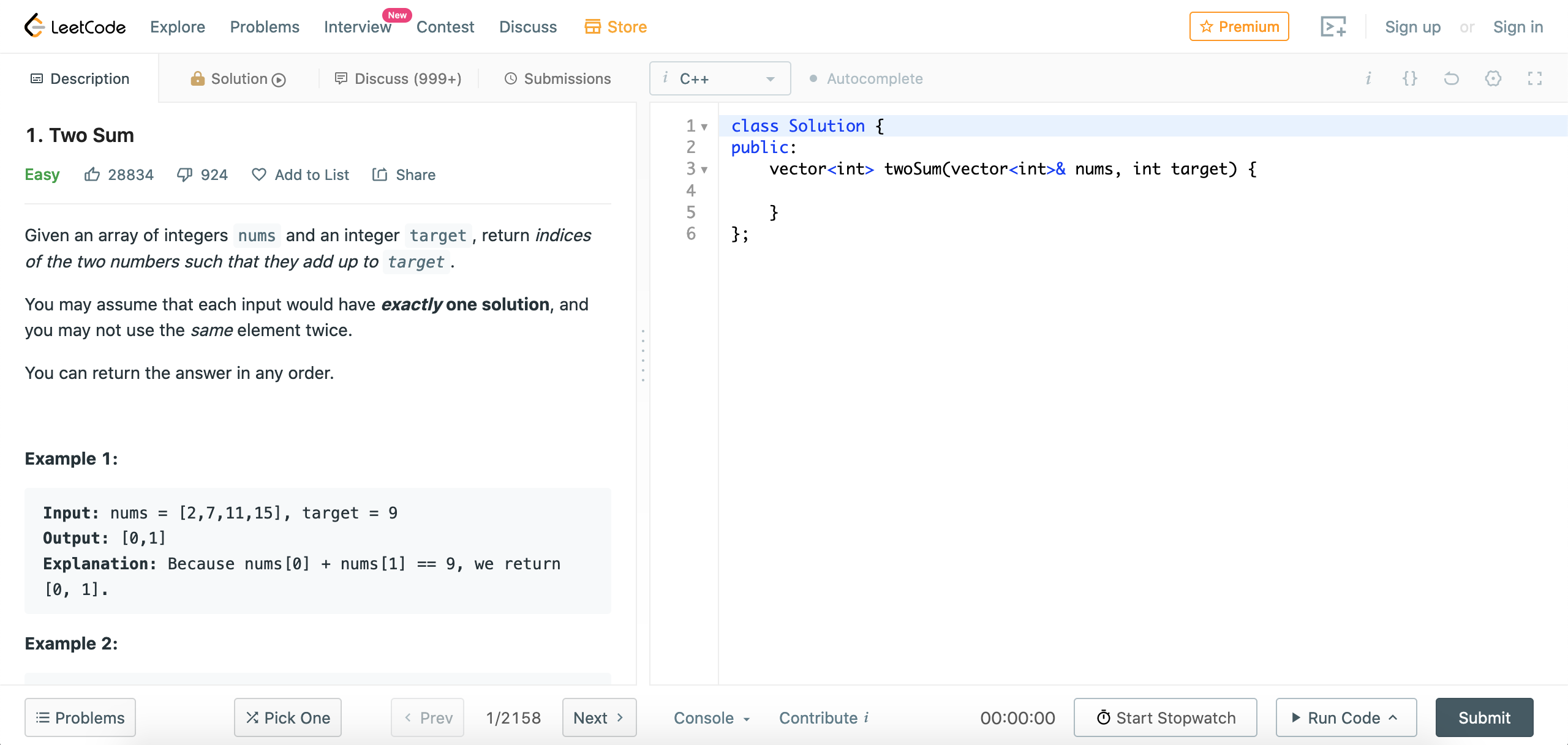Viewport: 1568px width, 745px height.
Task: Click the Next problem button
Action: pos(597,717)
